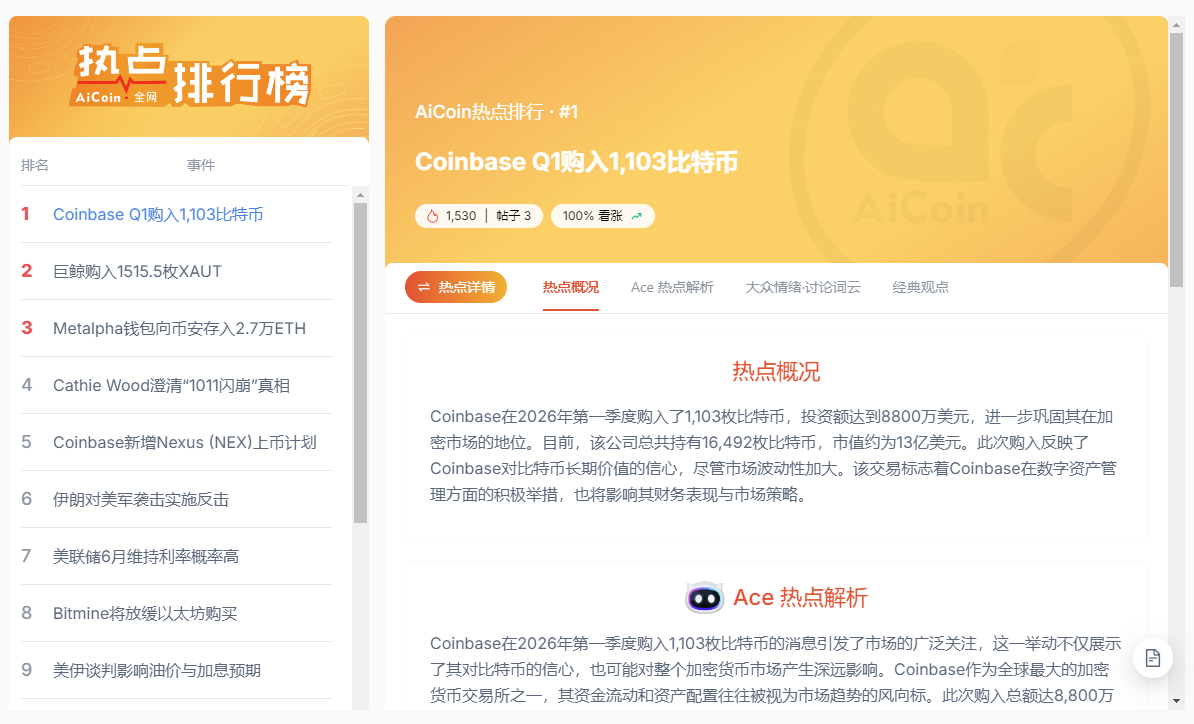Switch to the 大众情绪·讨论词云 tab

(803, 287)
